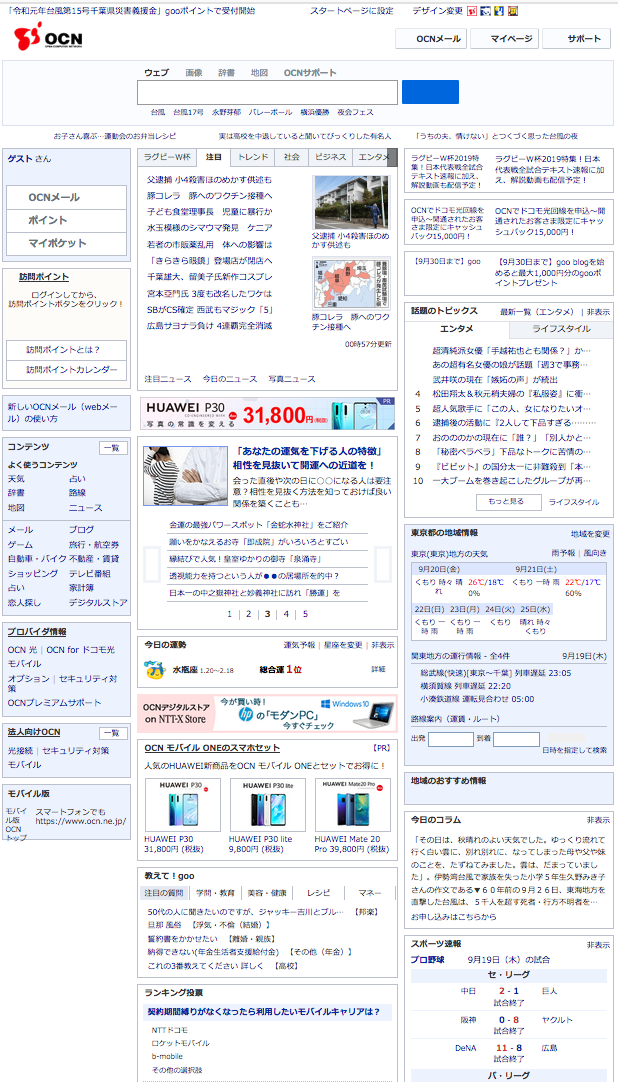Switch search mode to 地図
618x1082 pixels.
259,72
